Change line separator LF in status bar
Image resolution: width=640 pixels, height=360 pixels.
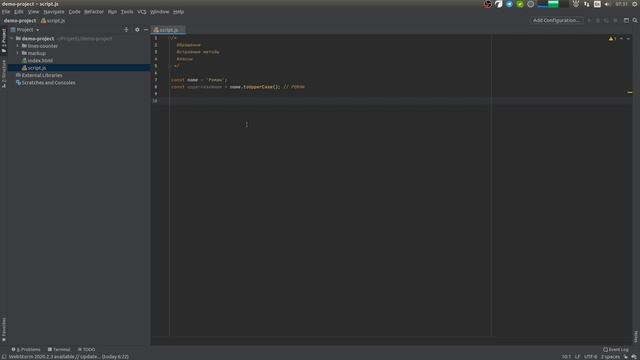tap(578, 357)
